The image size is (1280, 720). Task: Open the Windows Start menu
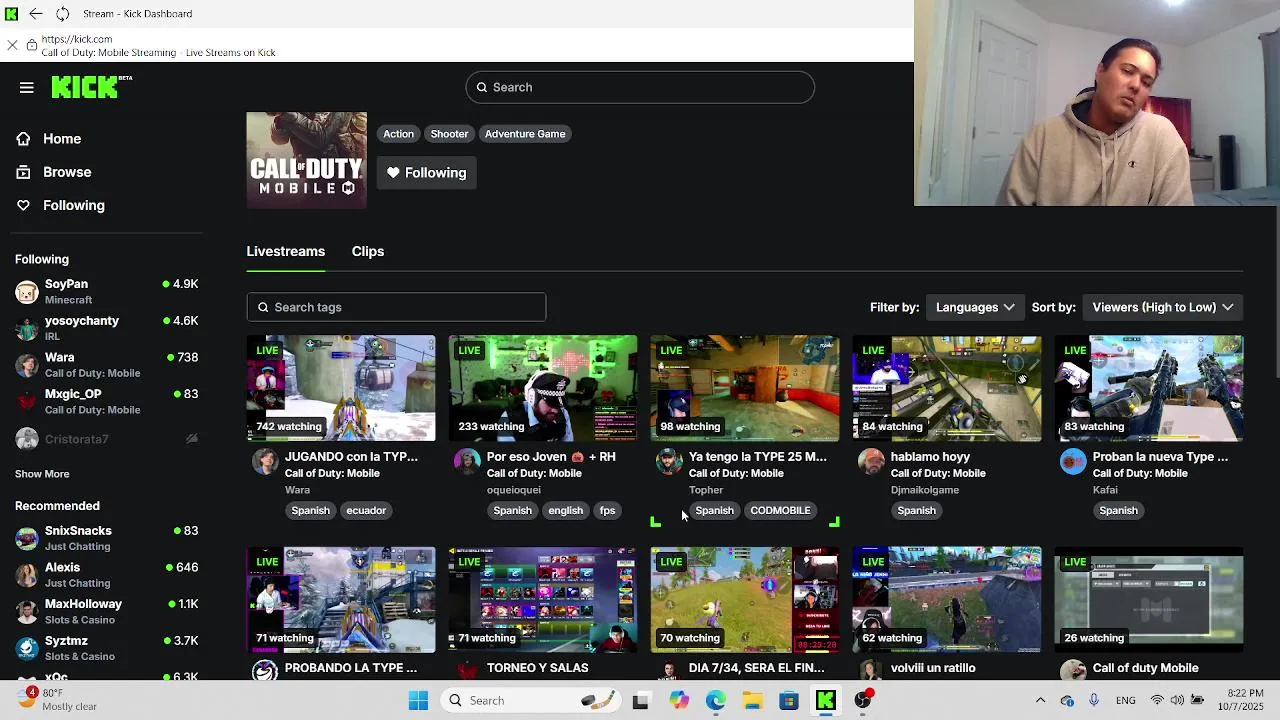pyautogui.click(x=418, y=701)
